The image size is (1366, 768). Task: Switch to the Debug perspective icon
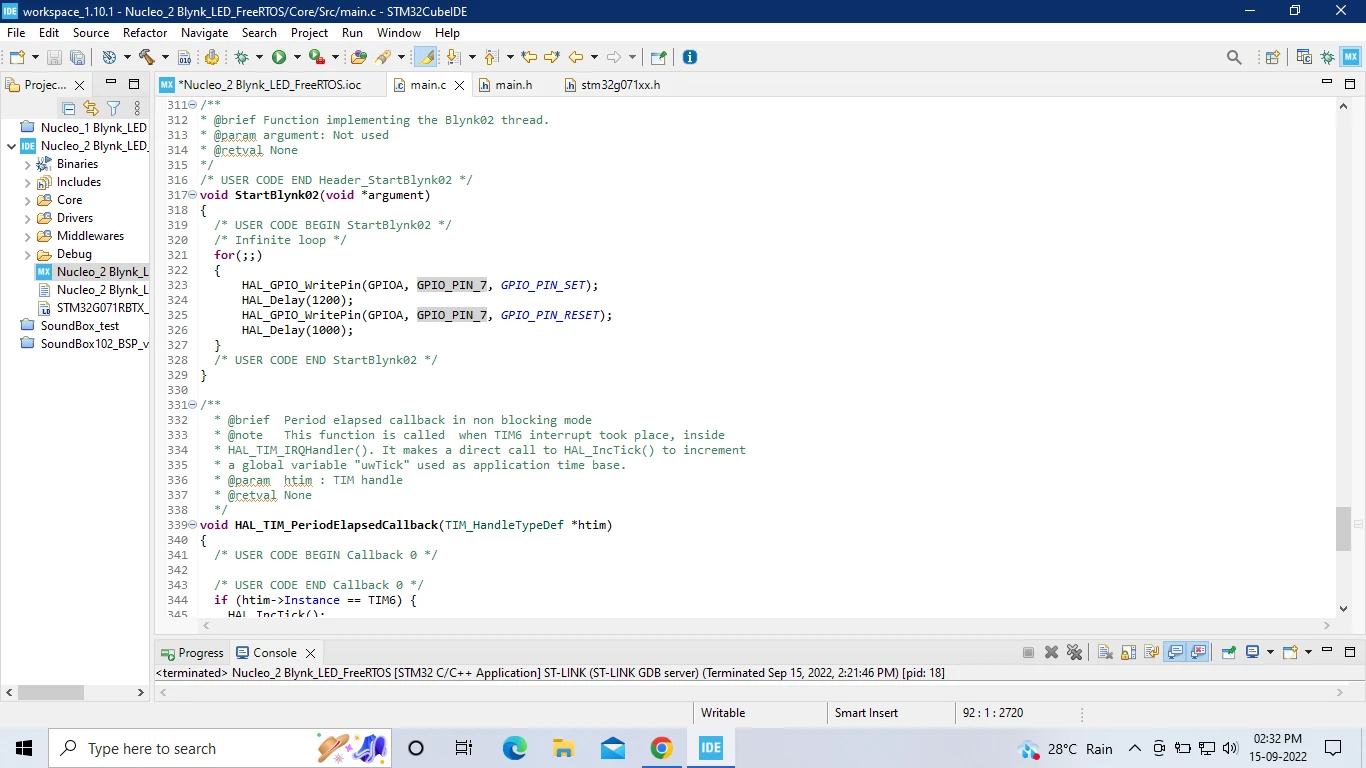(x=1327, y=57)
